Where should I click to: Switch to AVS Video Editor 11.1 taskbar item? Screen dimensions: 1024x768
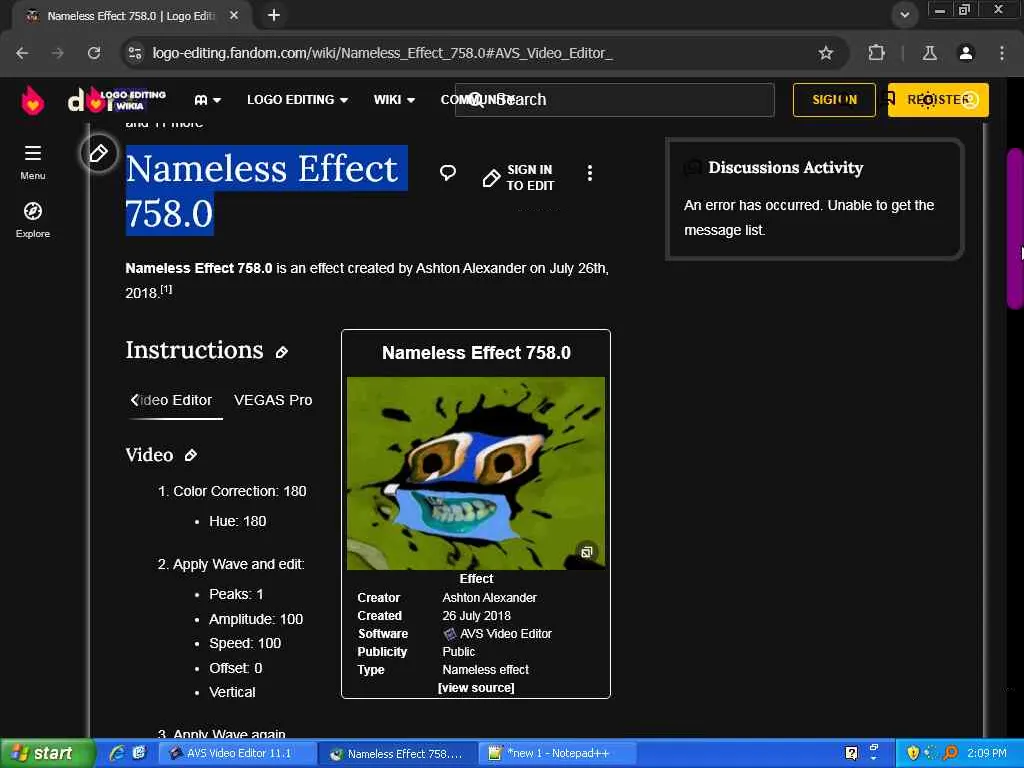click(237, 753)
